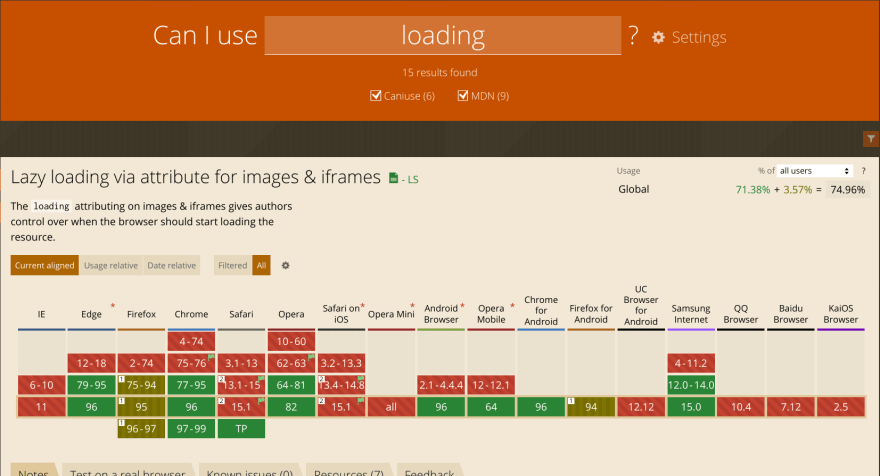Select KaiOS Browser 2.5 cell
The width and height of the screenshot is (880, 476).
click(841, 407)
